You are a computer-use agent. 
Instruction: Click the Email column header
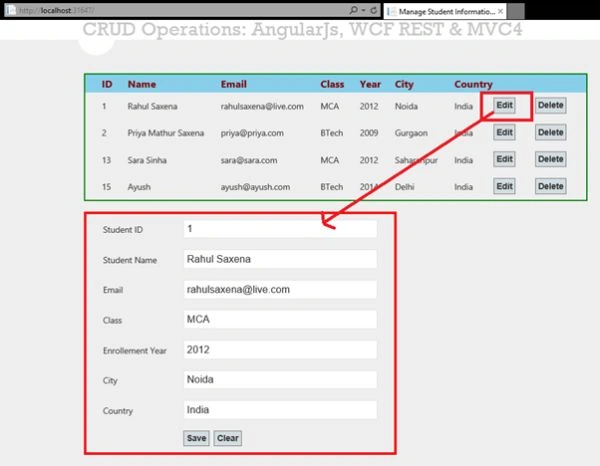[x=233, y=84]
